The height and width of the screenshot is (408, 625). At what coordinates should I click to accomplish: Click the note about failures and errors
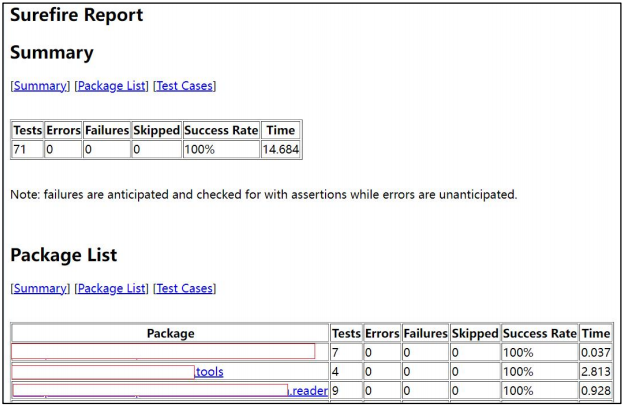tap(264, 194)
